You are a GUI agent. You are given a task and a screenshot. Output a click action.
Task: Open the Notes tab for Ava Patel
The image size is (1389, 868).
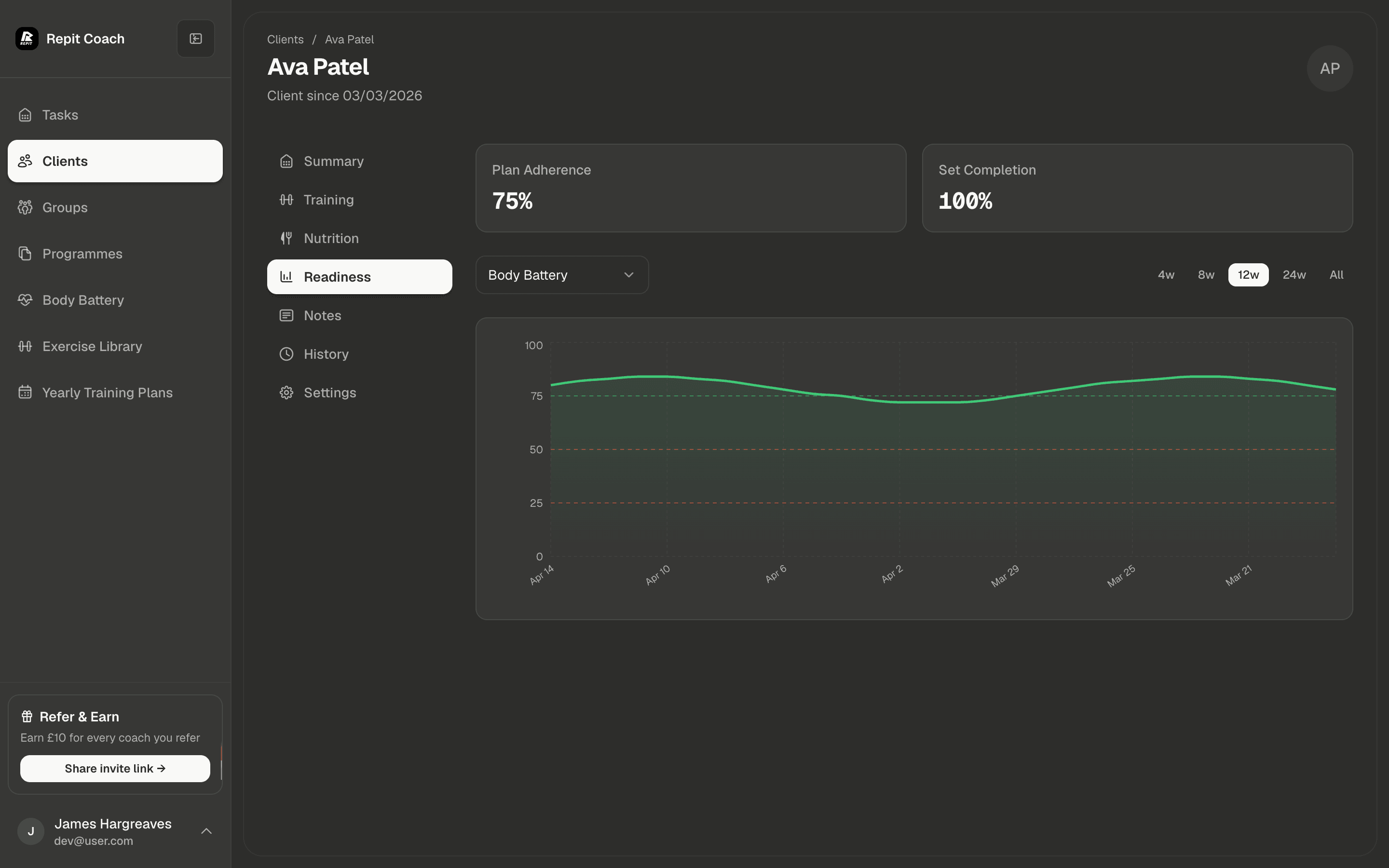click(323, 315)
